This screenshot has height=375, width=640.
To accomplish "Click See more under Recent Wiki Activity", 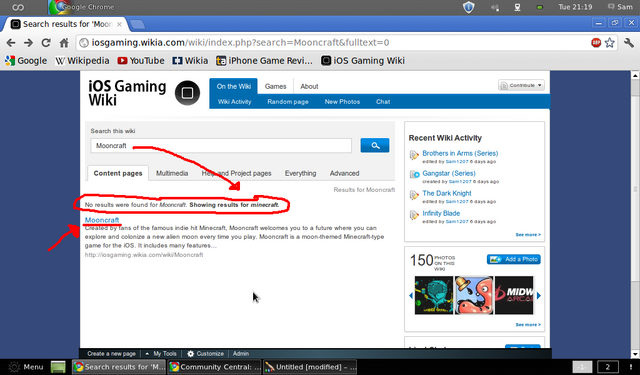I will point(528,235).
